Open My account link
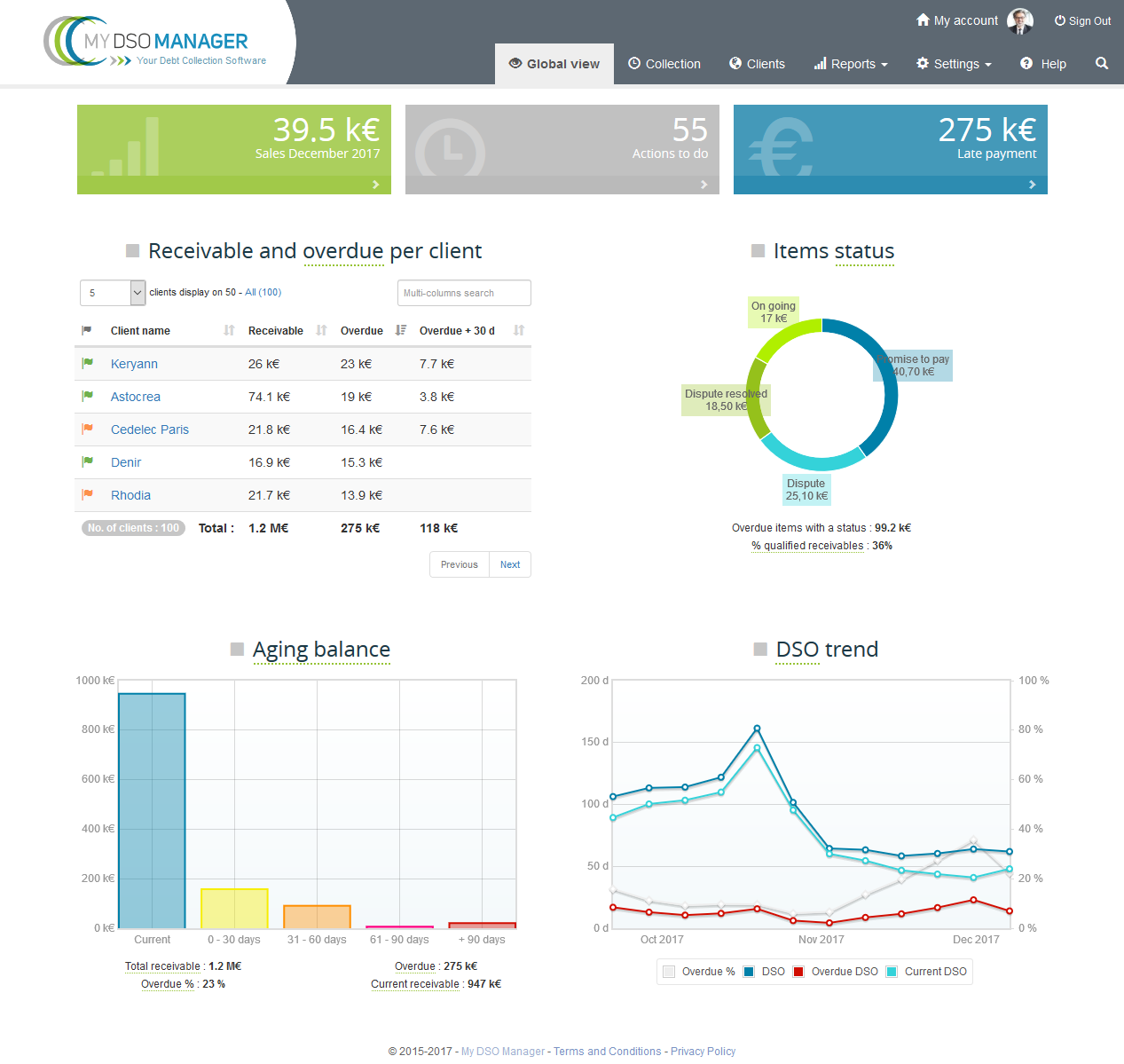This screenshot has width=1124, height=1064. [957, 20]
